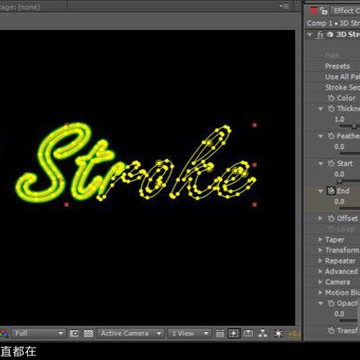Screen dimensions: 360x360
Task: Toggle the Transfer Mode stopwatch
Action: 331,331
